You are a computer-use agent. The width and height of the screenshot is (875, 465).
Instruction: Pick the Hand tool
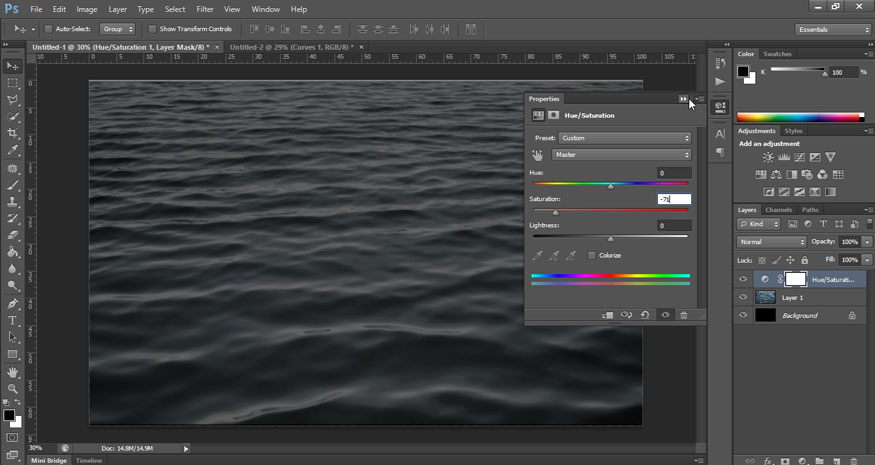click(13, 372)
